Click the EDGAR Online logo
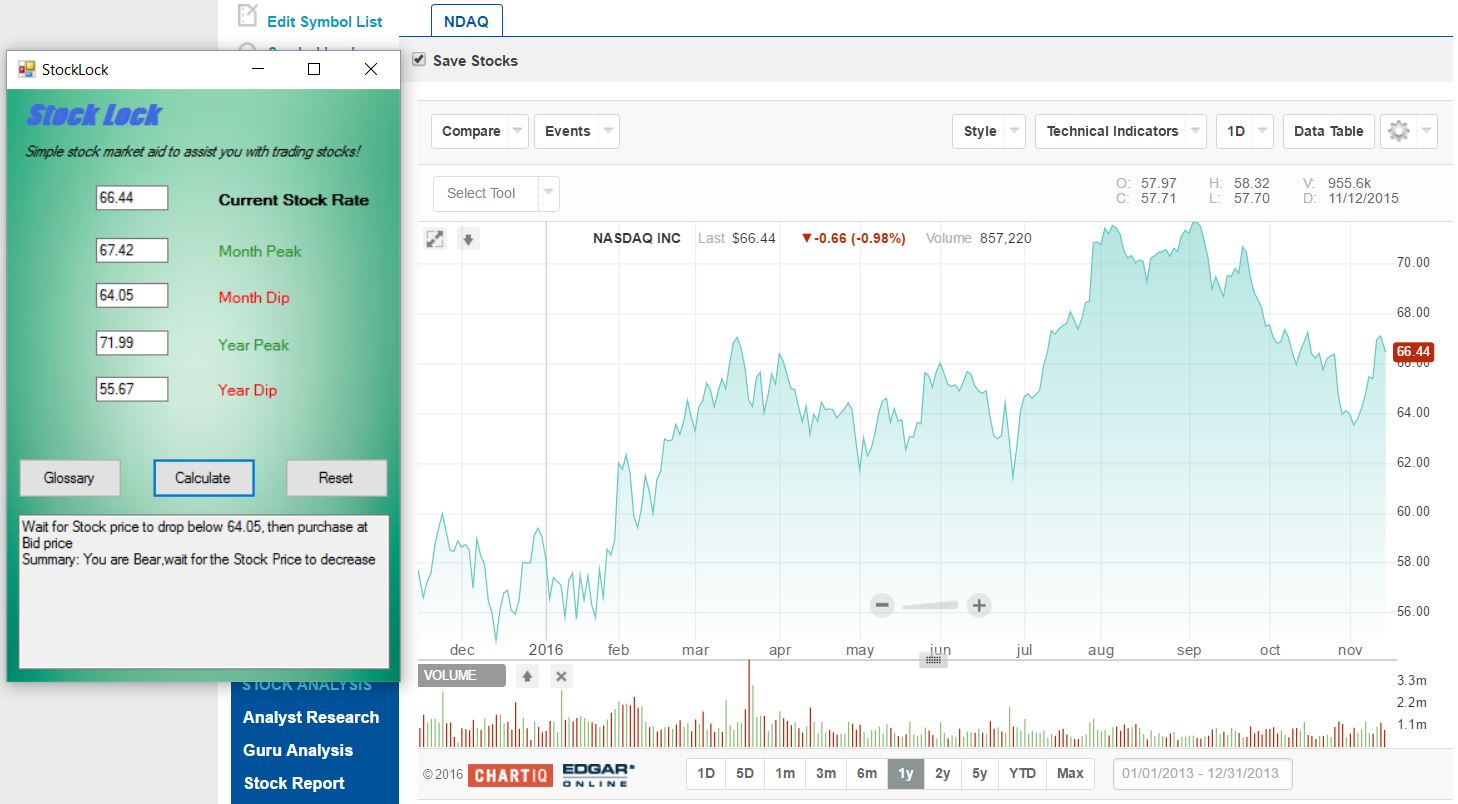Image resolution: width=1458 pixels, height=804 pixels. pyautogui.click(x=598, y=774)
